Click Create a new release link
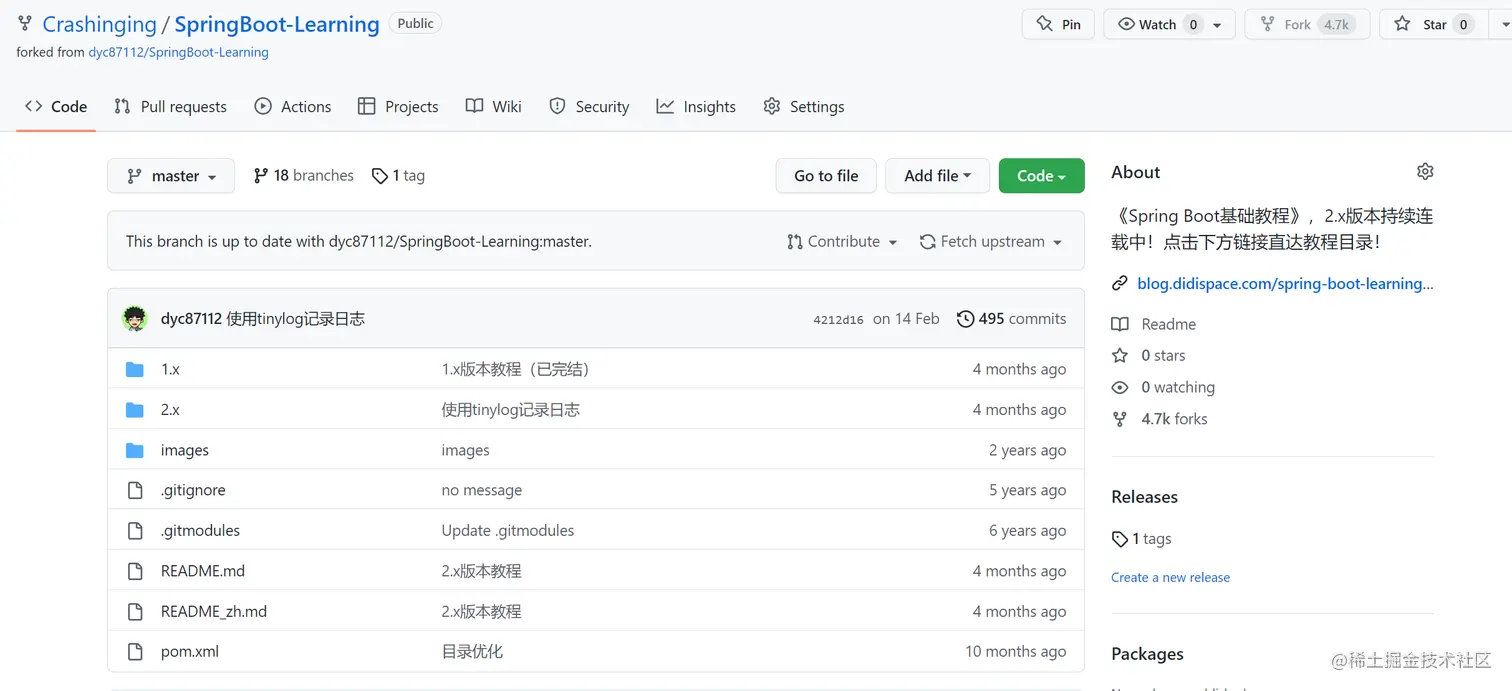The image size is (1512, 691). pyautogui.click(x=1170, y=578)
